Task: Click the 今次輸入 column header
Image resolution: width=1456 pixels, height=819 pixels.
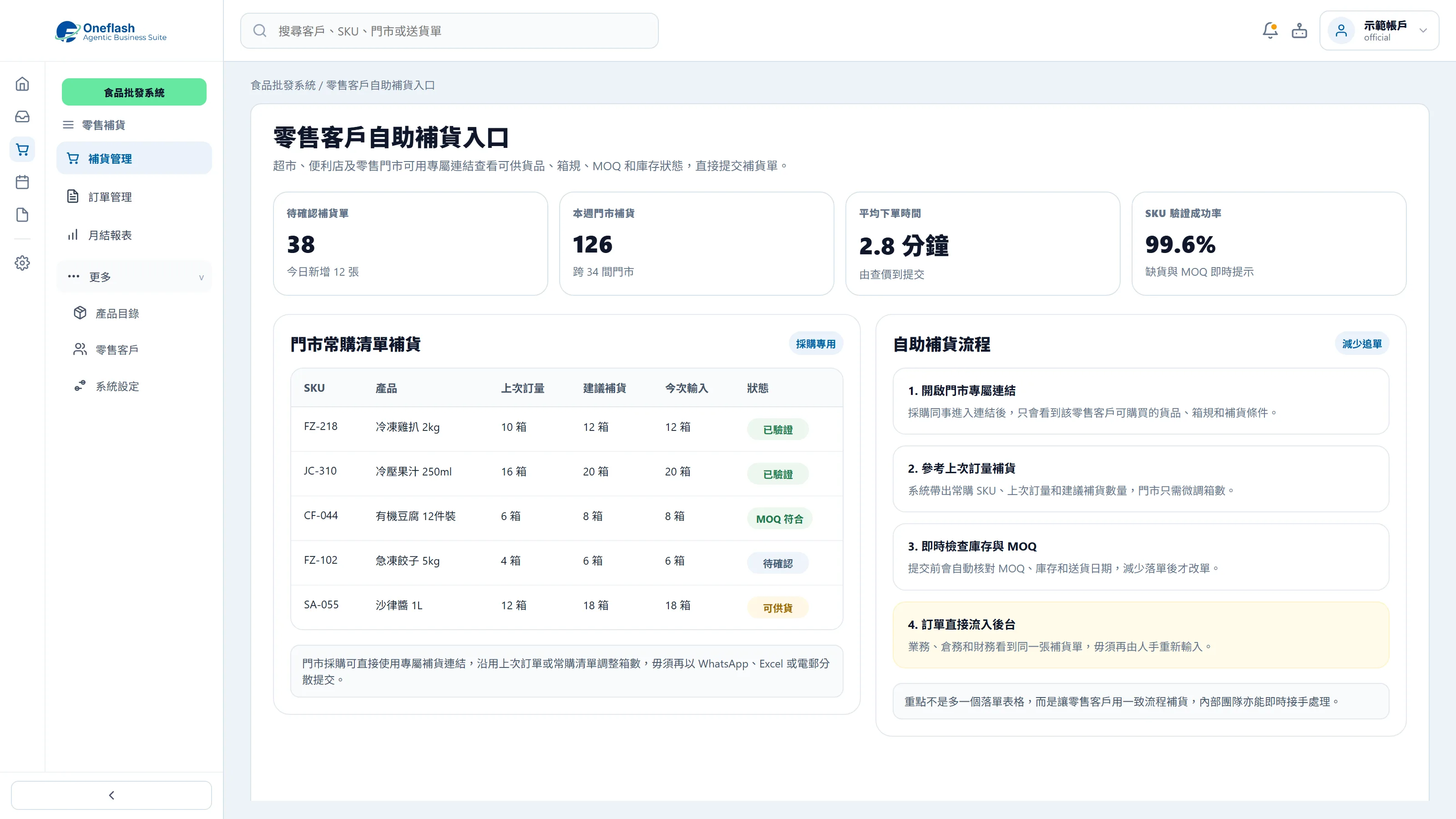Action: (686, 388)
